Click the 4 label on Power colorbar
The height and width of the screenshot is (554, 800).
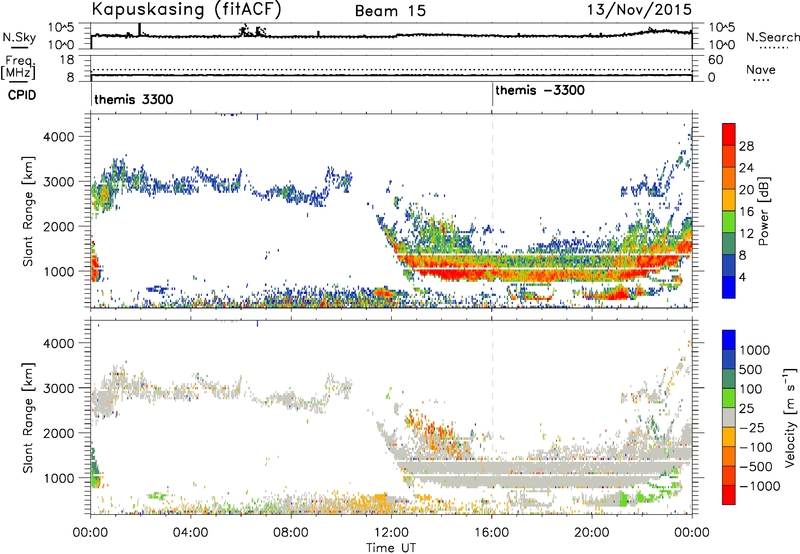742,278
